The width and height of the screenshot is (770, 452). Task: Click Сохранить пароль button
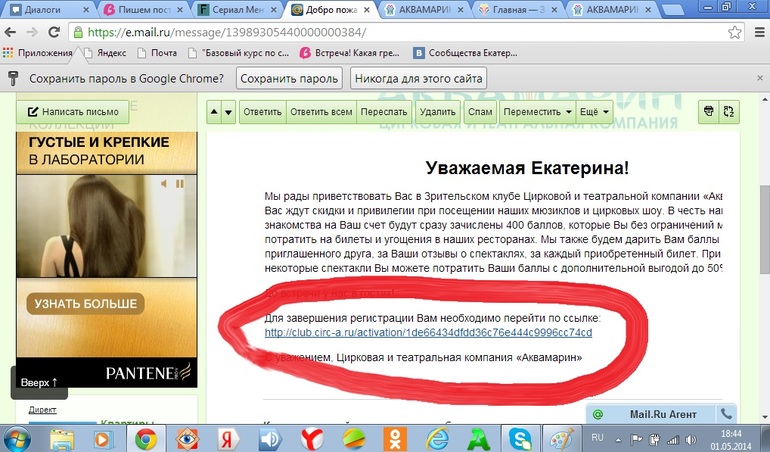pos(289,79)
